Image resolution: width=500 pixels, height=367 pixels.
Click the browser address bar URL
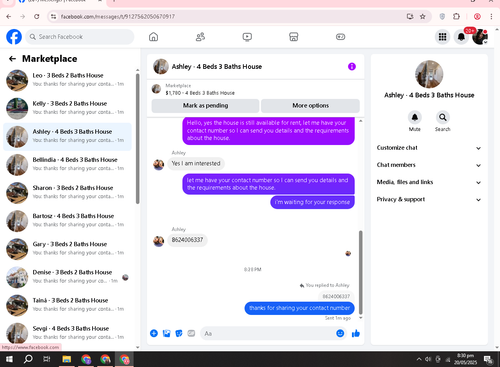pyautogui.click(x=118, y=16)
